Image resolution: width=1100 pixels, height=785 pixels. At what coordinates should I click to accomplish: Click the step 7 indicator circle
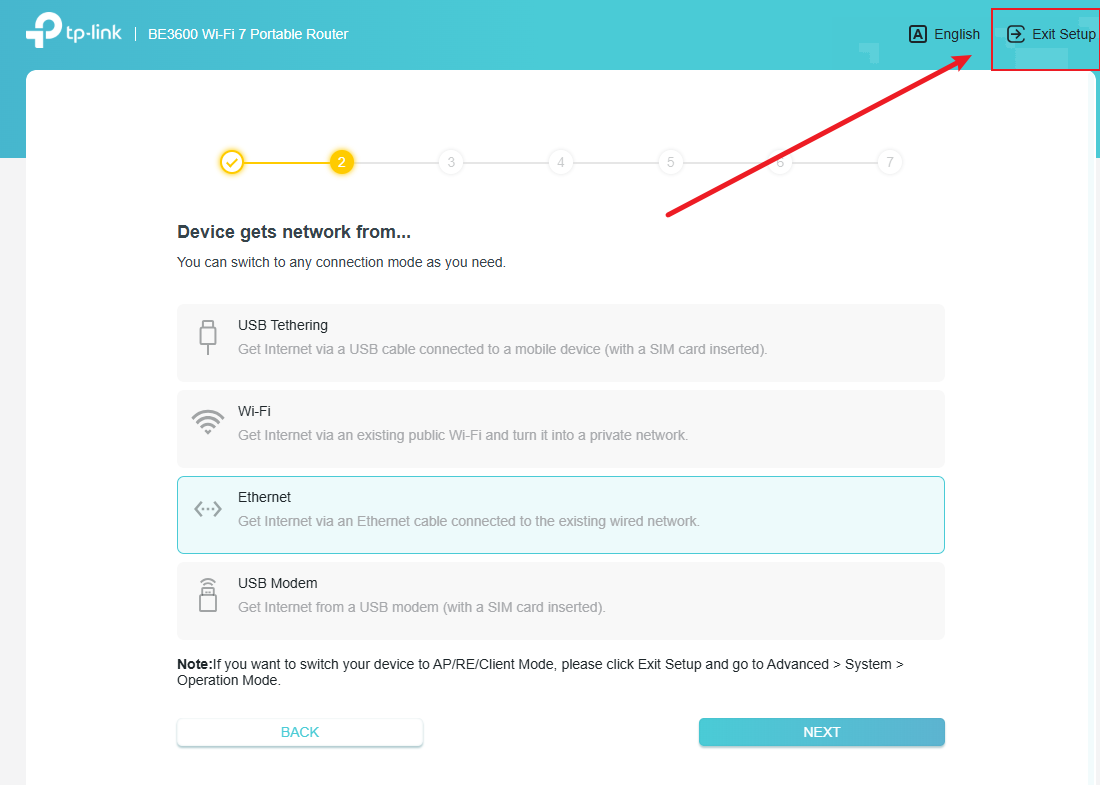(x=890, y=161)
